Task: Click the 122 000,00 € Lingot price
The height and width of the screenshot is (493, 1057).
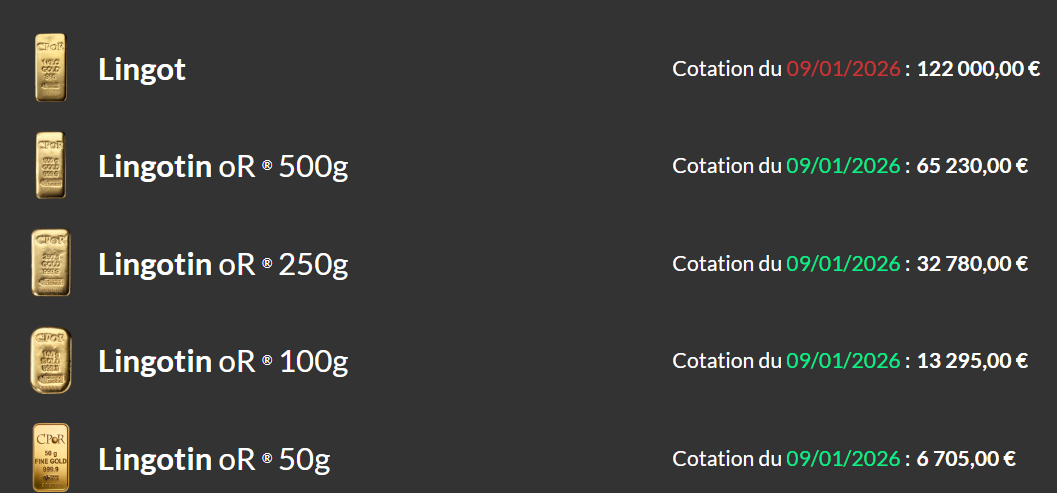Action: coord(978,69)
